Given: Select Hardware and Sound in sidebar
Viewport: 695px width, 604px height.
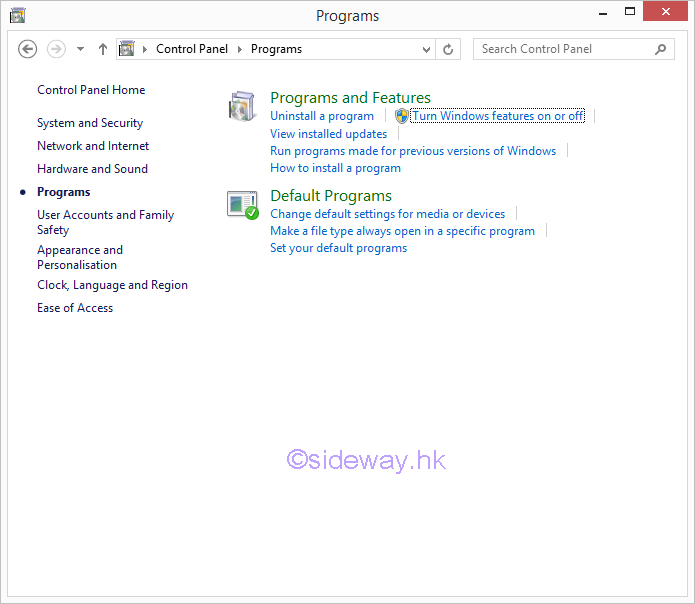Looking at the screenshot, I should click(92, 169).
